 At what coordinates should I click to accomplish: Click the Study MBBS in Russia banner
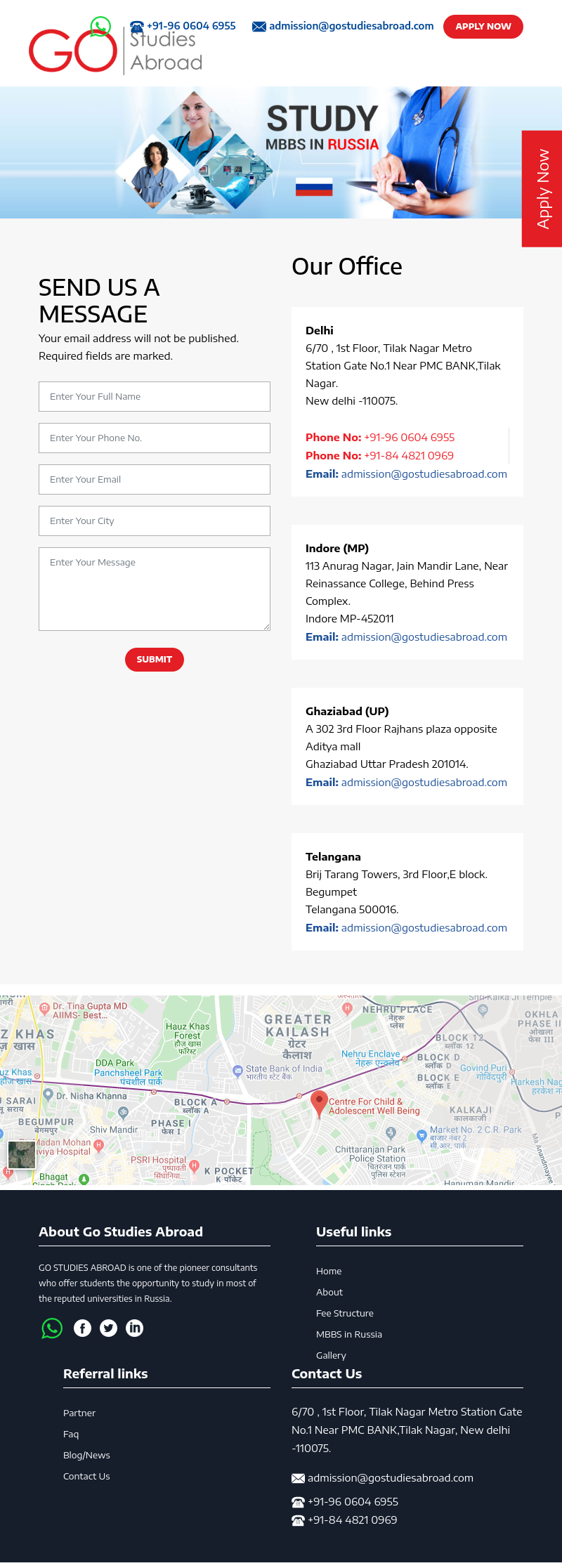pos(281,152)
